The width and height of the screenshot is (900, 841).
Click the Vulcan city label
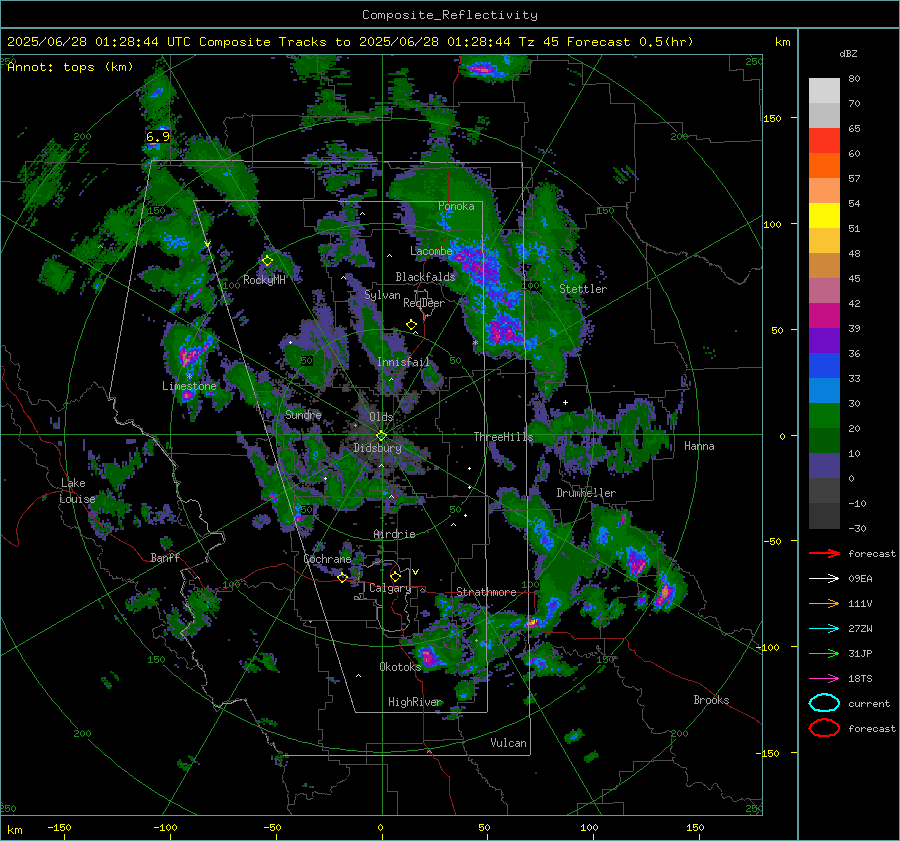(x=509, y=743)
